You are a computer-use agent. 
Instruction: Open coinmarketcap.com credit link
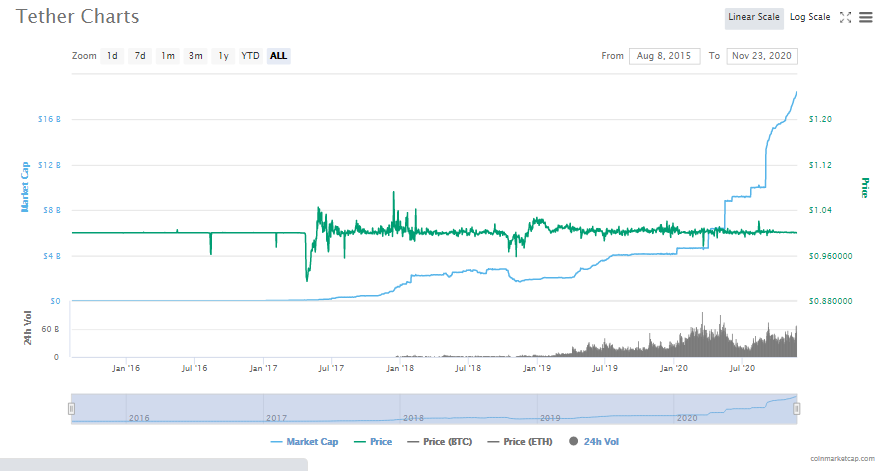842,458
